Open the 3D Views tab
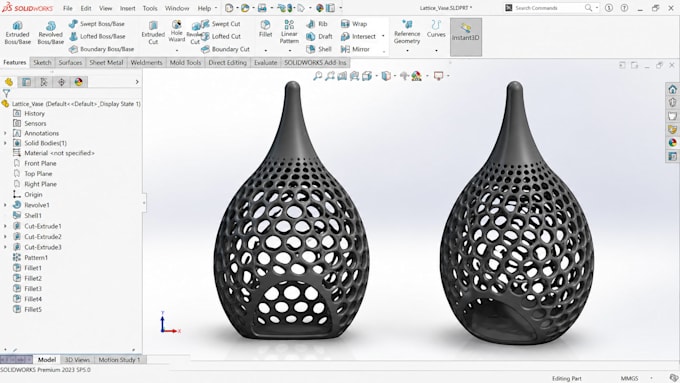 coord(77,360)
